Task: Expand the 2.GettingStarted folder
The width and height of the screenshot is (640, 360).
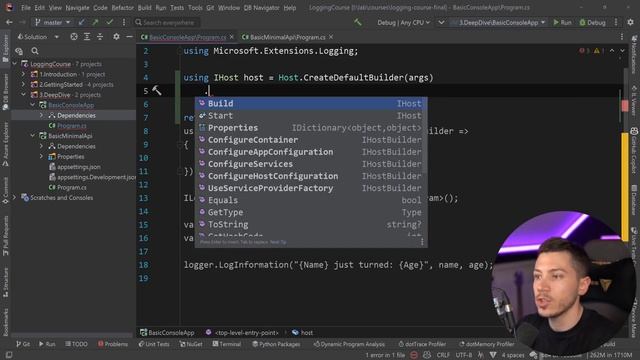Action: (x=23, y=84)
